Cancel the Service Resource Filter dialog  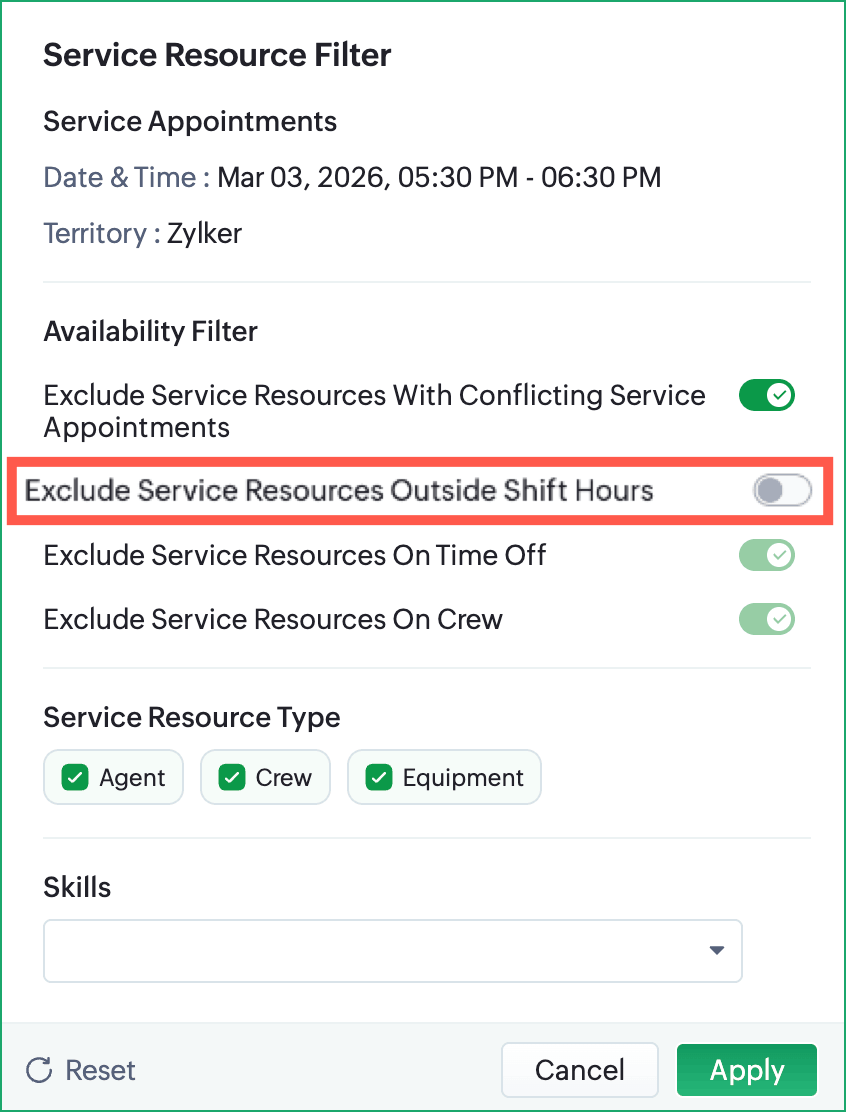pos(579,1070)
